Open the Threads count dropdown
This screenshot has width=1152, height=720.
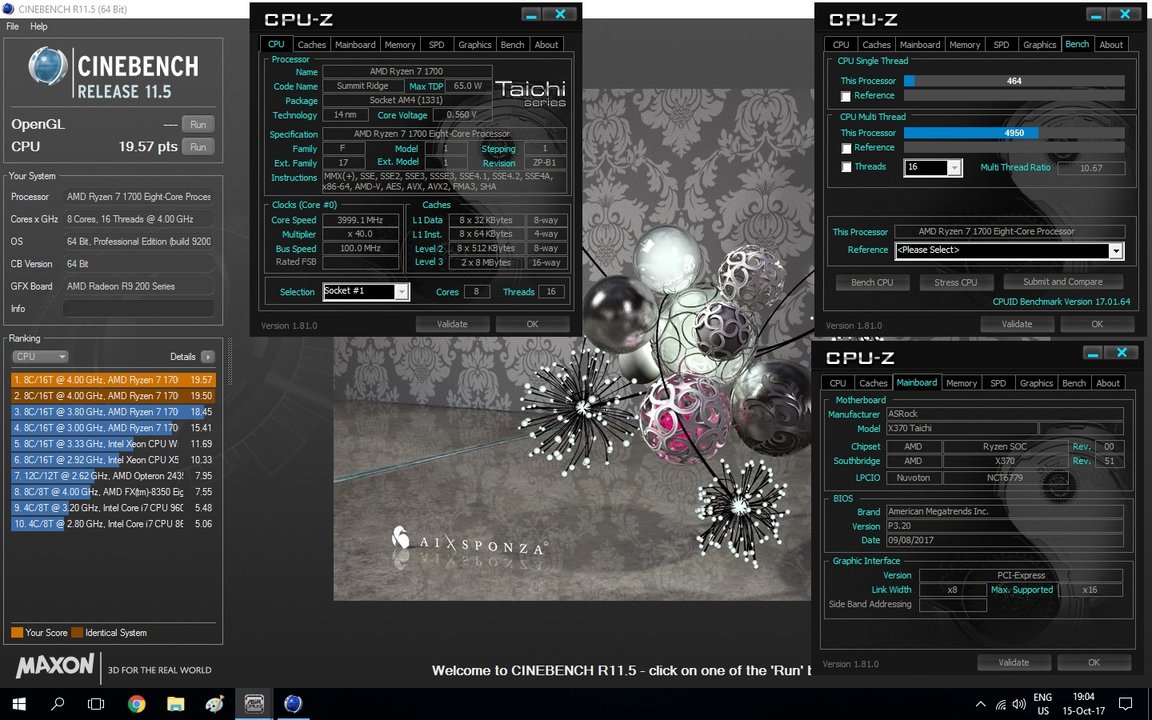tap(954, 168)
